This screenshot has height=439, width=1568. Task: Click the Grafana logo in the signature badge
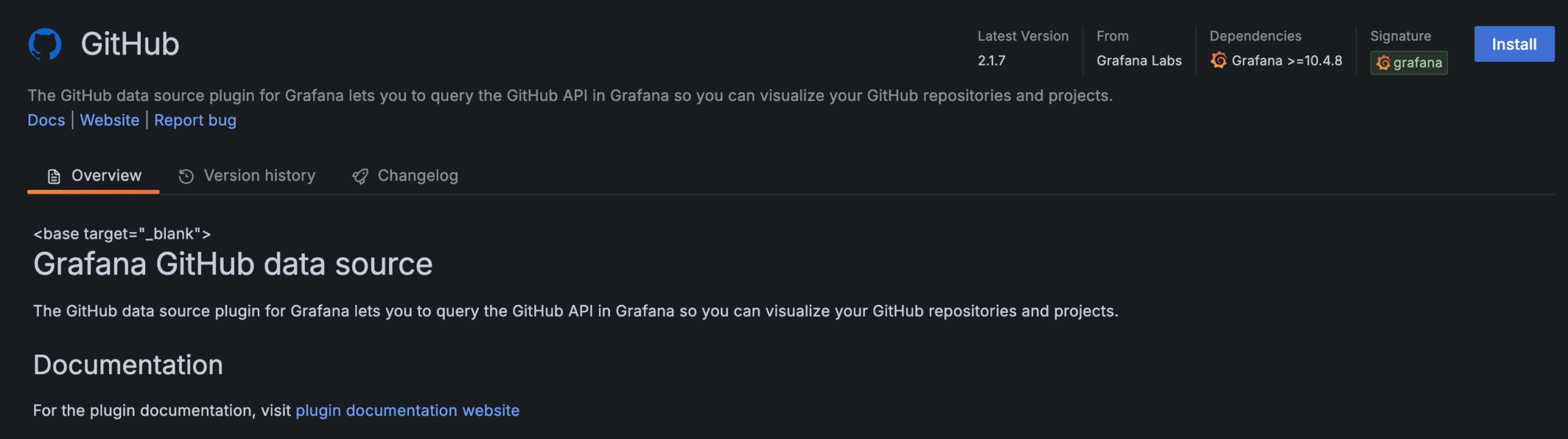[1383, 62]
